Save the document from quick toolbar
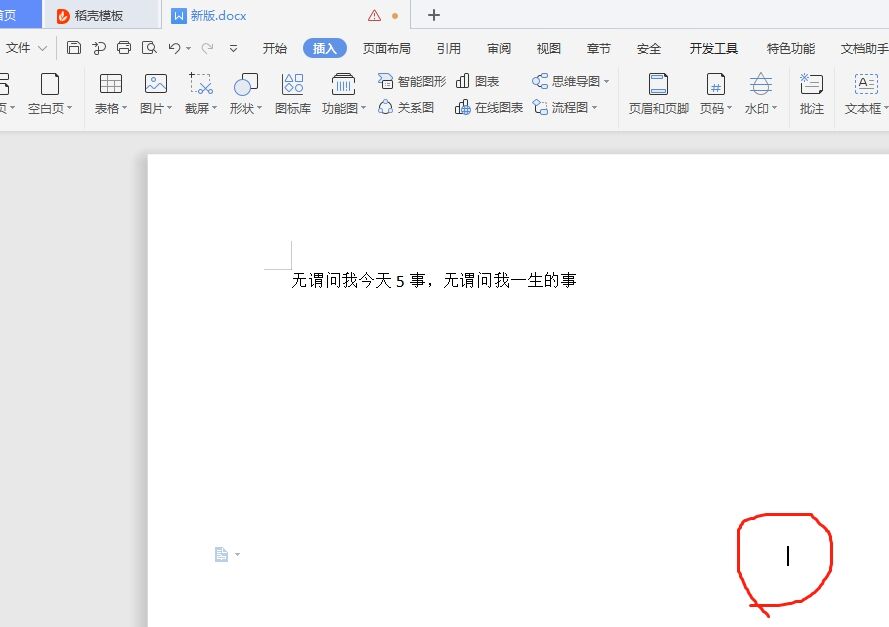The height and width of the screenshot is (627, 889). point(73,47)
